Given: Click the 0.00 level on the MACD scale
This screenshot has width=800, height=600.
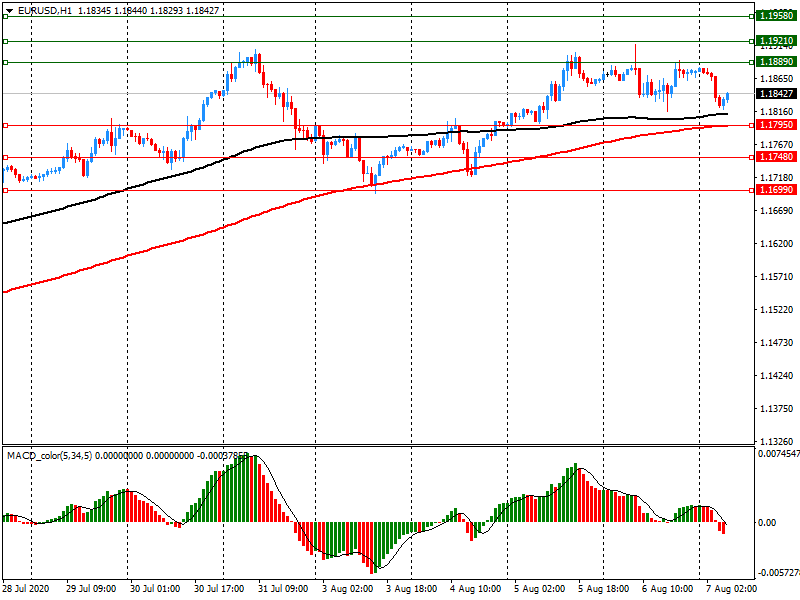Looking at the screenshot, I should [767, 522].
